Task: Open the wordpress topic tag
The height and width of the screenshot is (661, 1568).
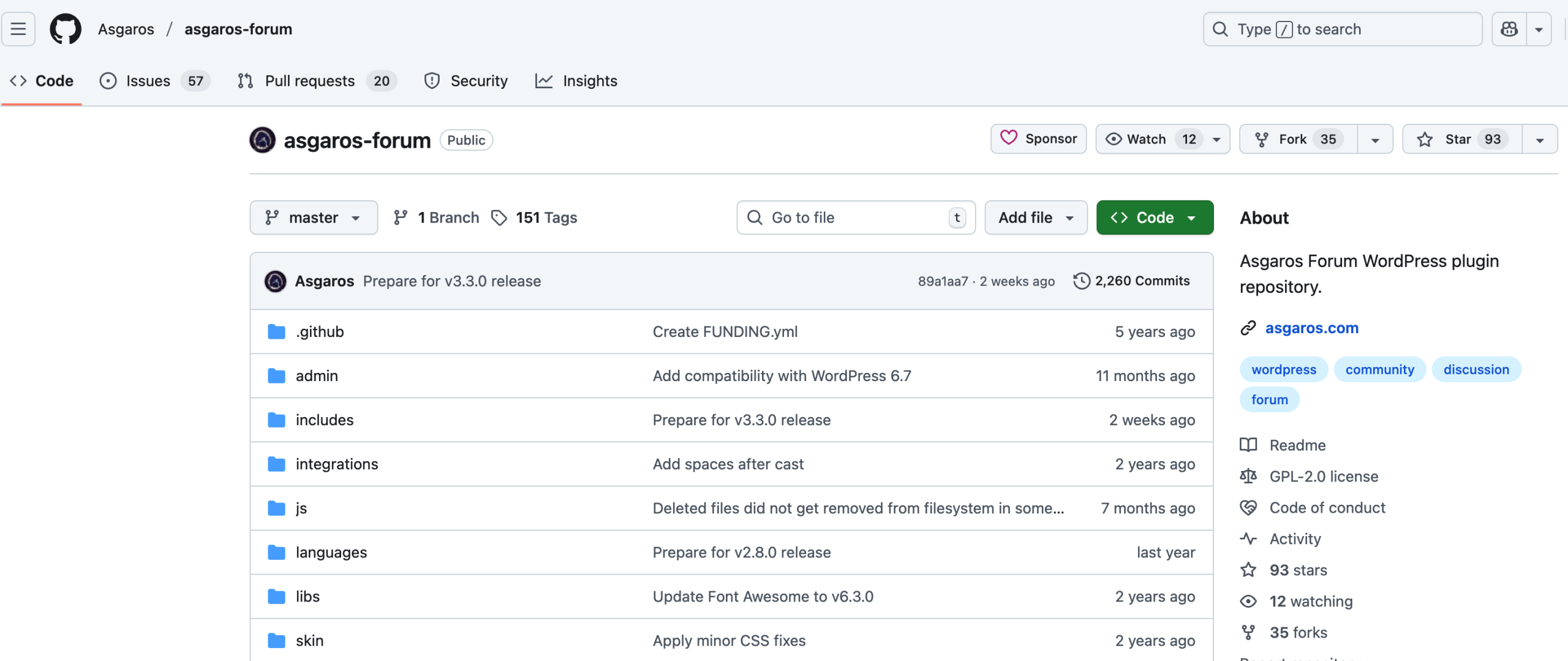Action: pos(1284,369)
